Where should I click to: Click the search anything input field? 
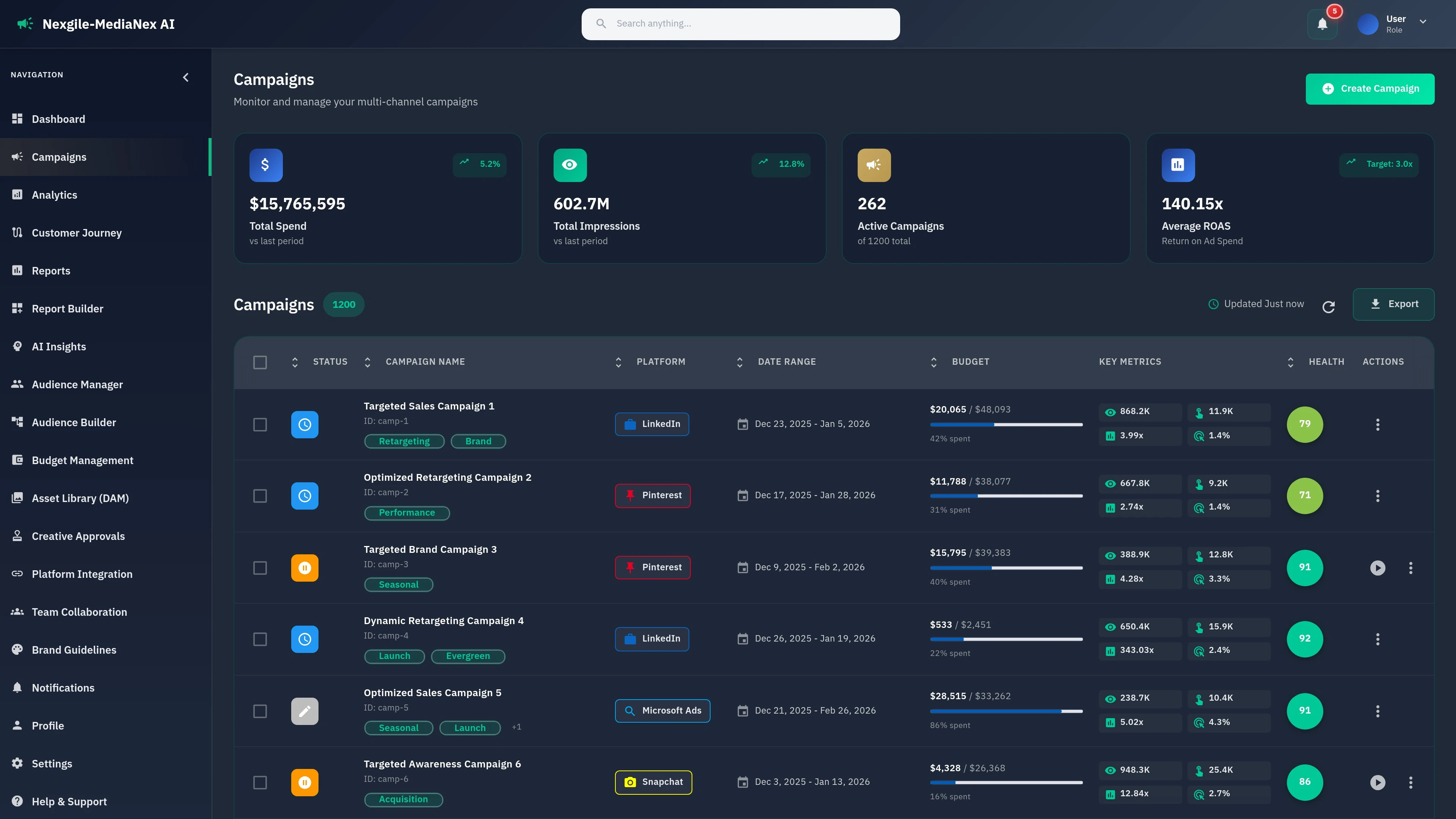pyautogui.click(x=741, y=24)
